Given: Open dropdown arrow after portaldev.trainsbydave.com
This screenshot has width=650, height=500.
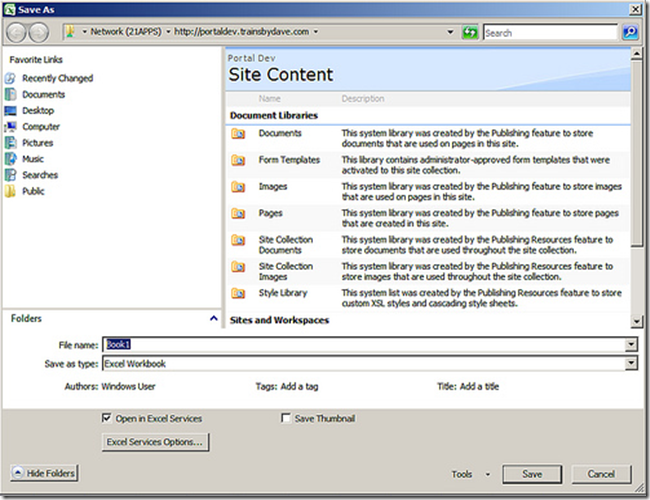Looking at the screenshot, I should (316, 32).
